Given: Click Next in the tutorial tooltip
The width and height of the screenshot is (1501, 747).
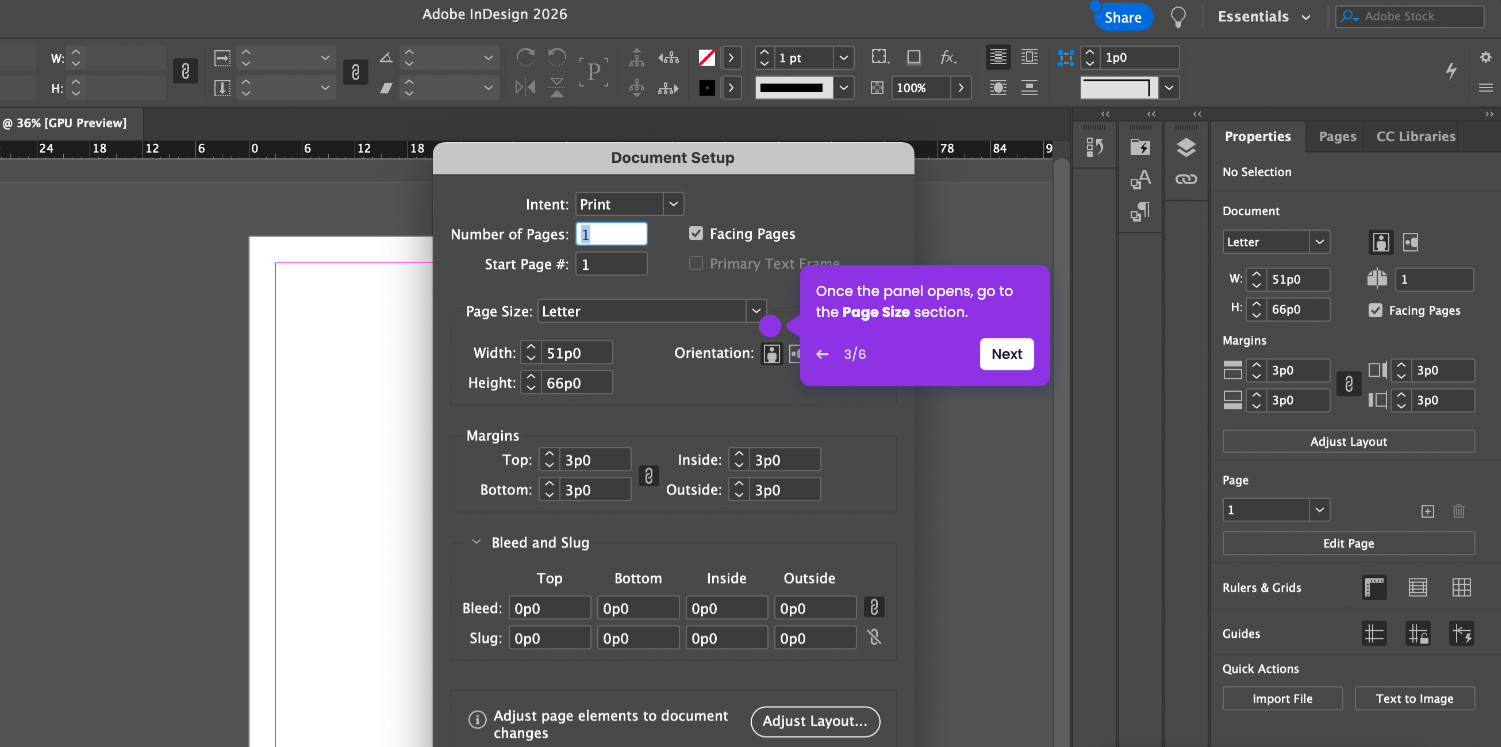Looking at the screenshot, I should pos(1007,354).
